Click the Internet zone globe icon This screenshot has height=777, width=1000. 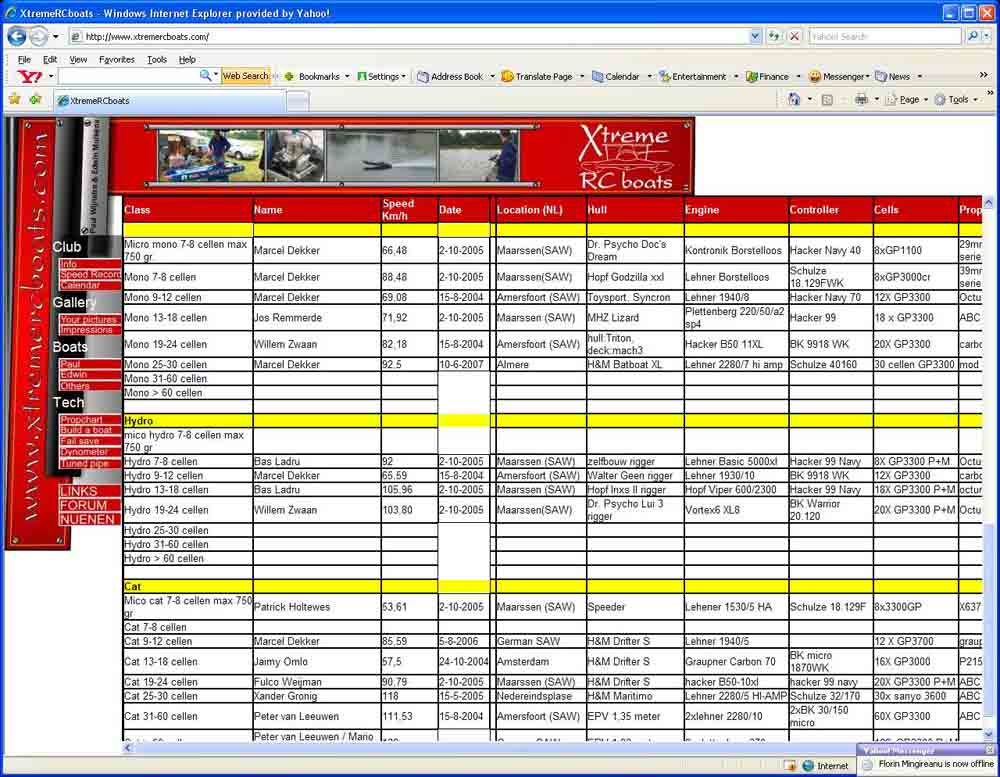(808, 766)
